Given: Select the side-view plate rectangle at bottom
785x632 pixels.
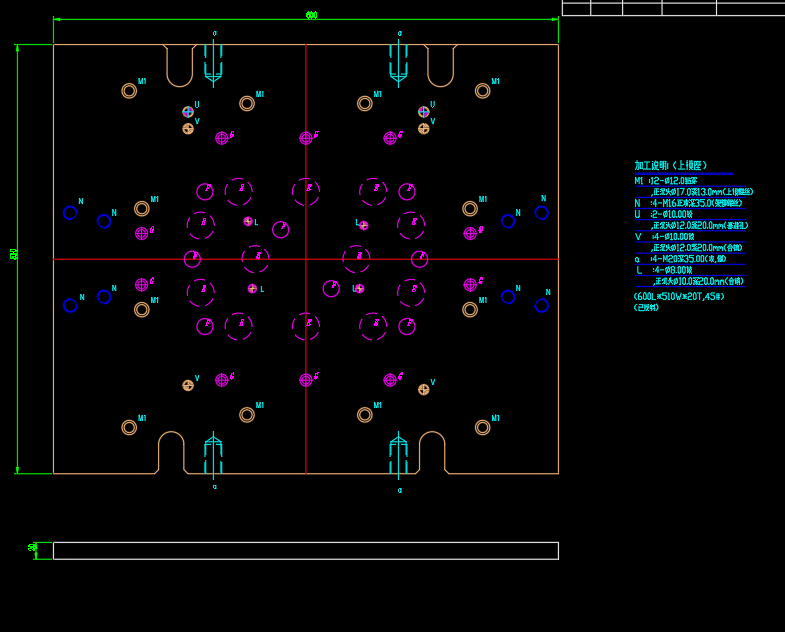Looking at the screenshot, I should point(305,551).
